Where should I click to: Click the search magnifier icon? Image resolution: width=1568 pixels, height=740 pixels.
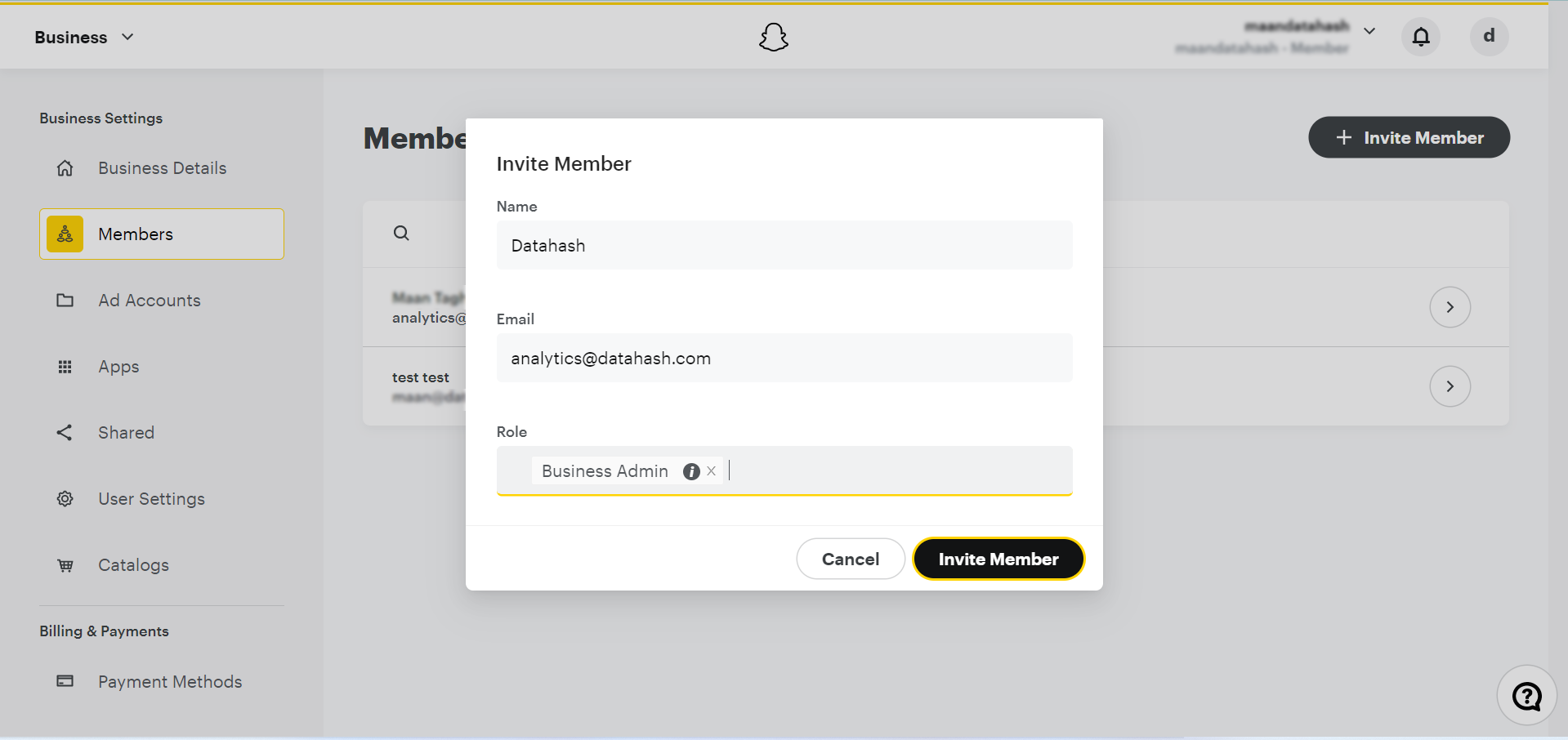[401, 234]
